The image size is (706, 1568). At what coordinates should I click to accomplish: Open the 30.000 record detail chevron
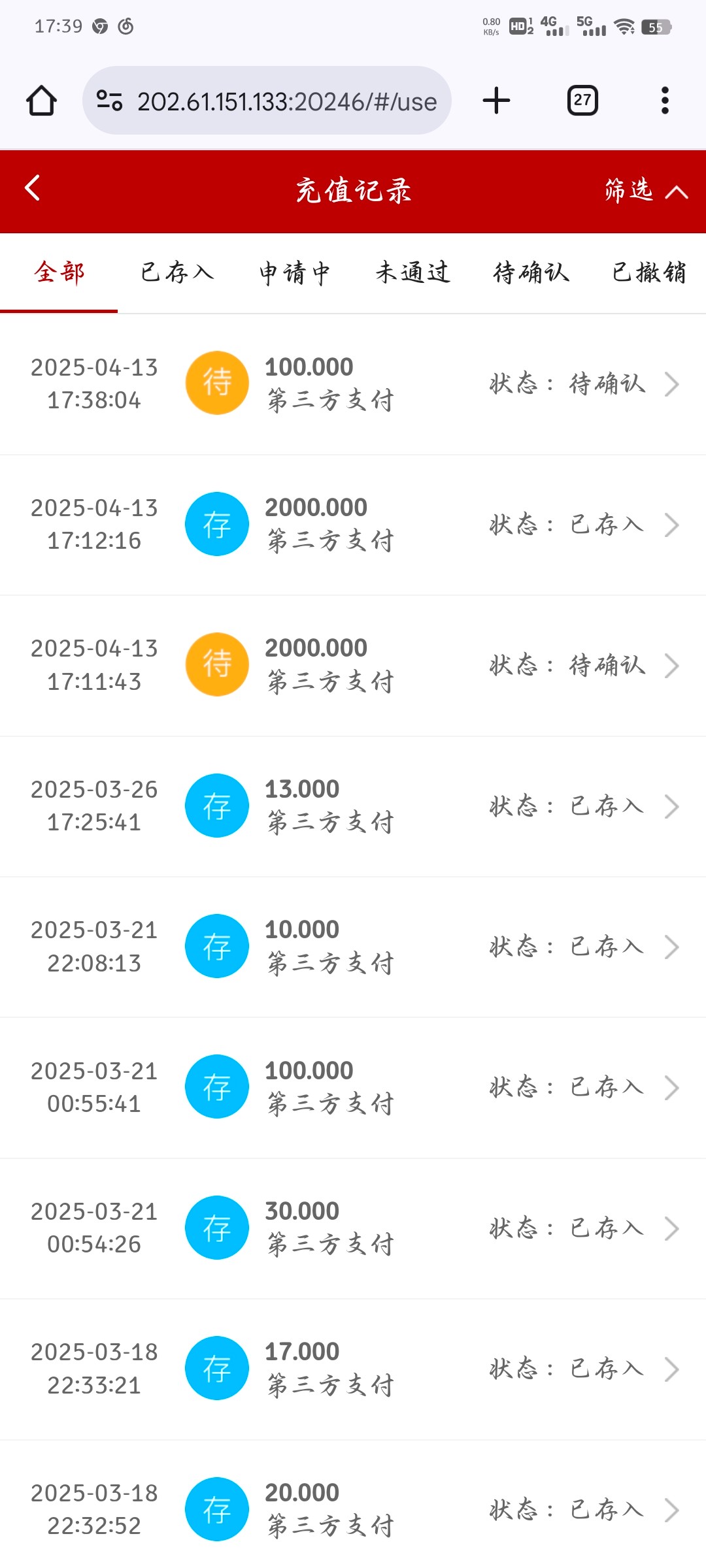tap(671, 1228)
